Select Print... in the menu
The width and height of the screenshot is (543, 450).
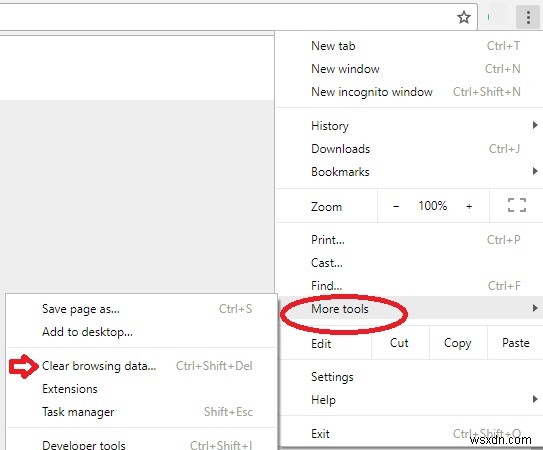pos(410,240)
